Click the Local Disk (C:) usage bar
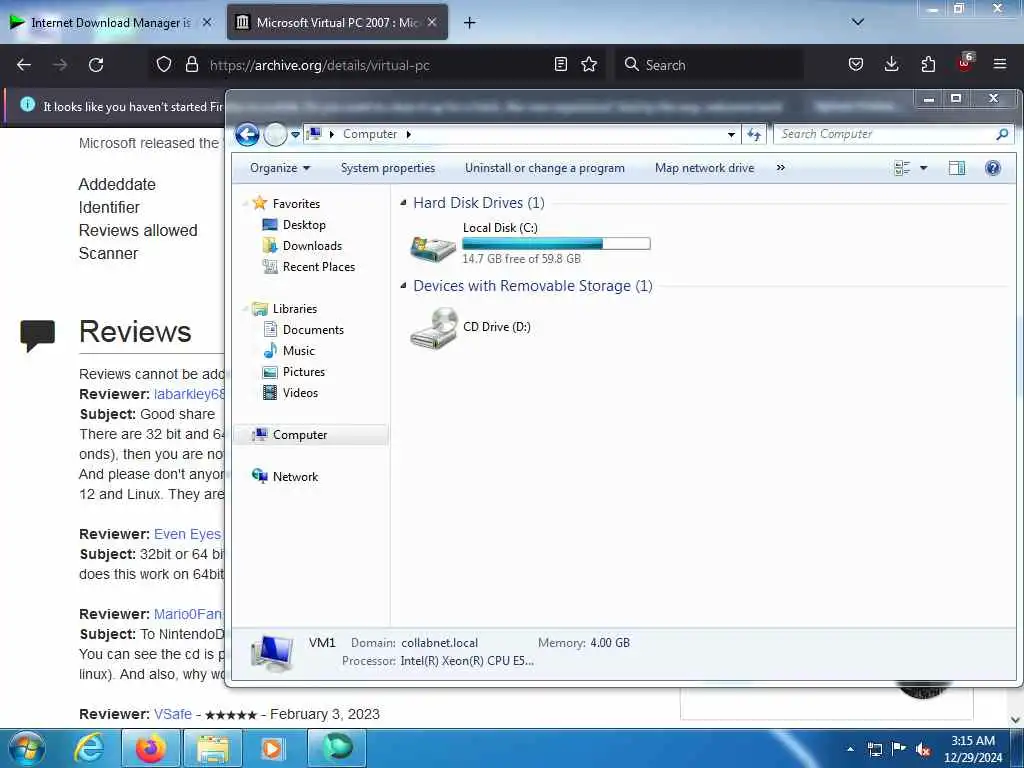The width and height of the screenshot is (1024, 768). pyautogui.click(x=556, y=244)
